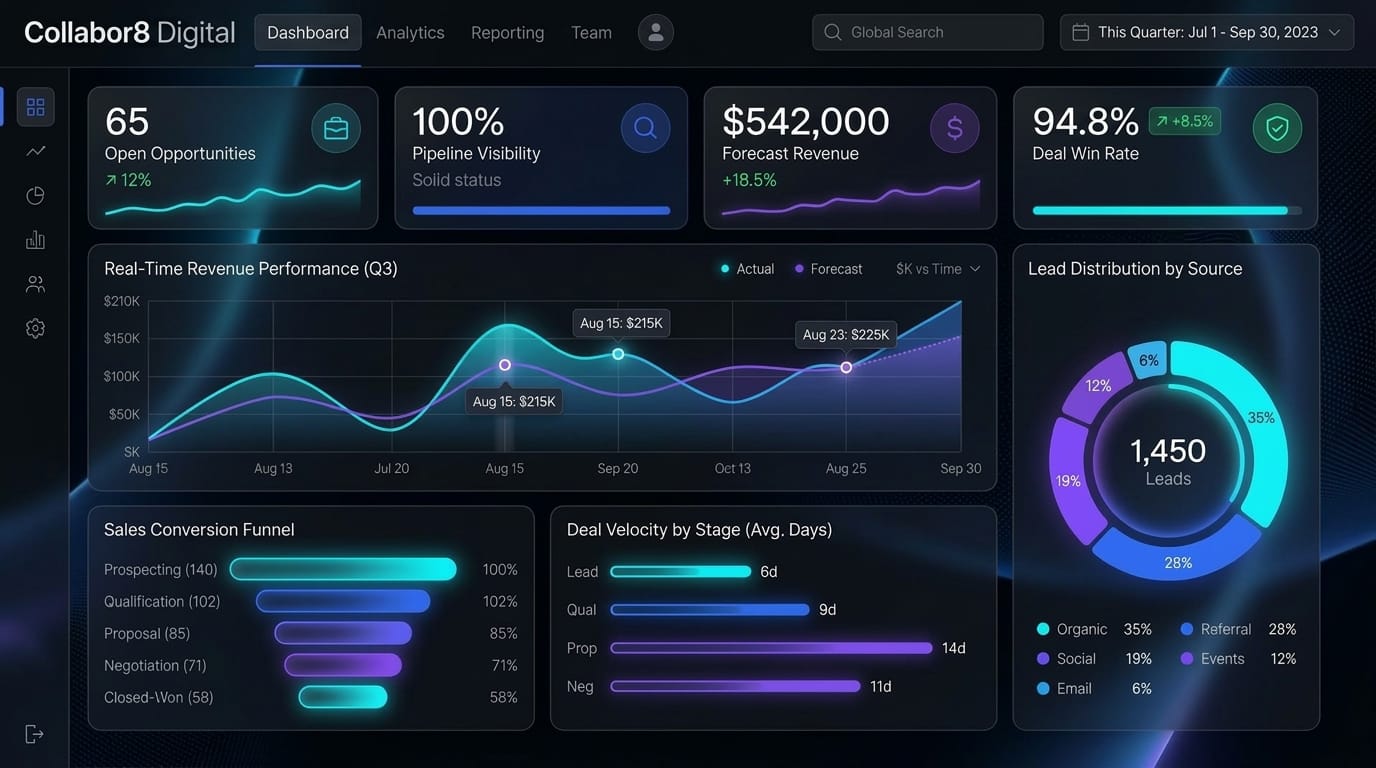Viewport: 1376px width, 768px height.
Task: Toggle Email source in lead legend
Action: tap(1094, 688)
